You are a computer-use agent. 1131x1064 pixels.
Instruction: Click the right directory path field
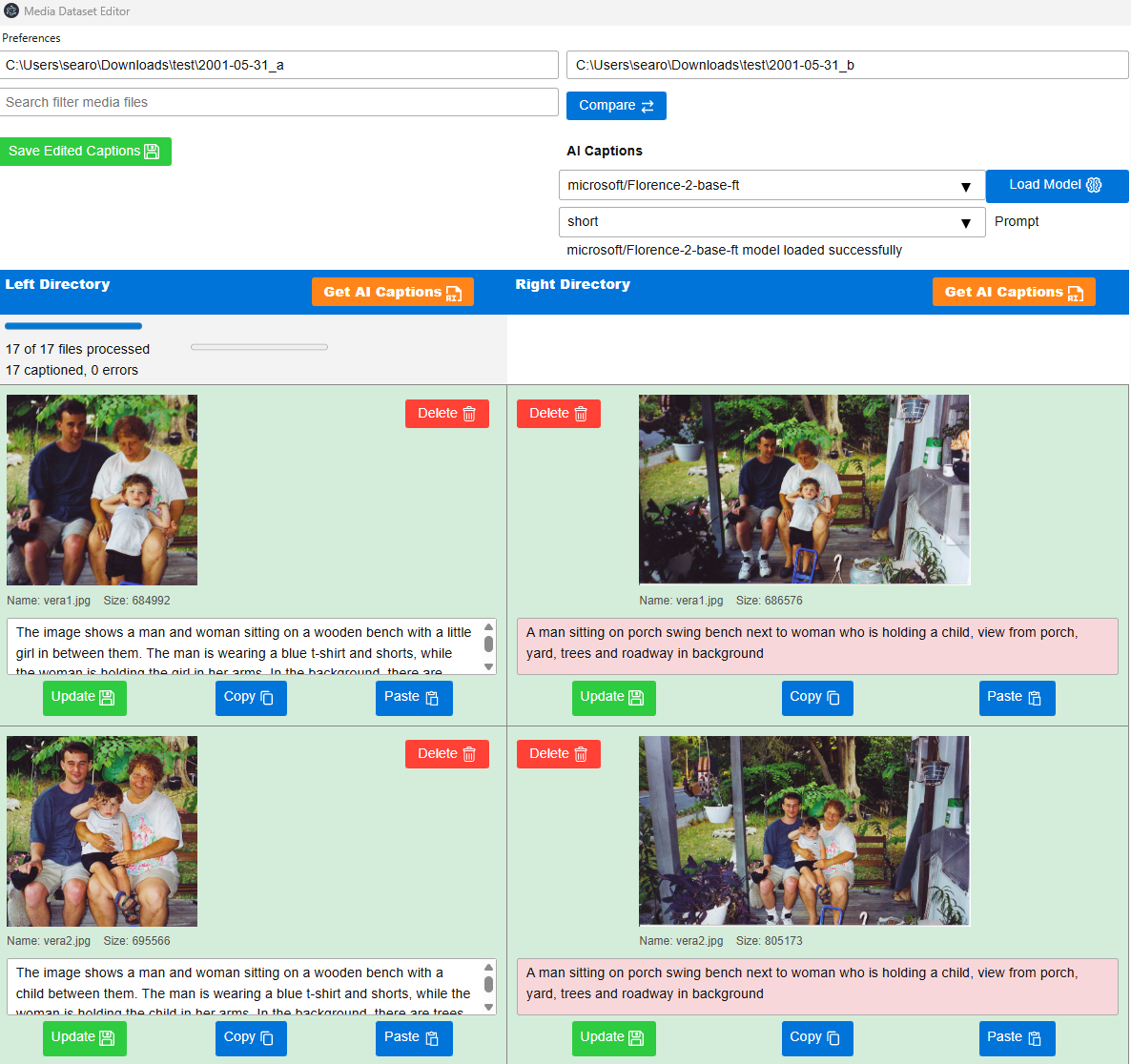click(x=847, y=65)
